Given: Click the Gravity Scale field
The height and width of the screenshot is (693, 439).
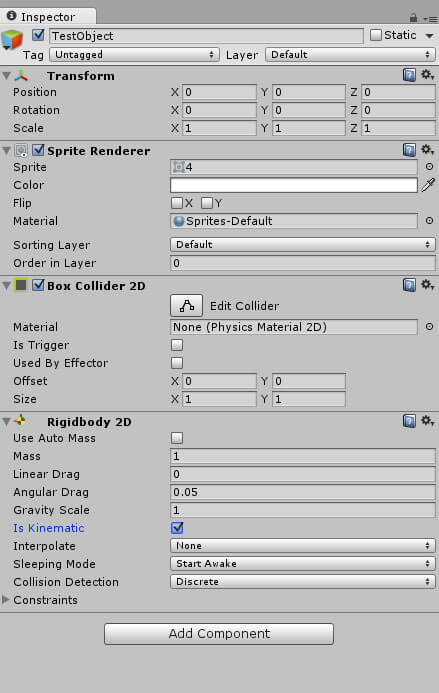Looking at the screenshot, I should tap(303, 510).
